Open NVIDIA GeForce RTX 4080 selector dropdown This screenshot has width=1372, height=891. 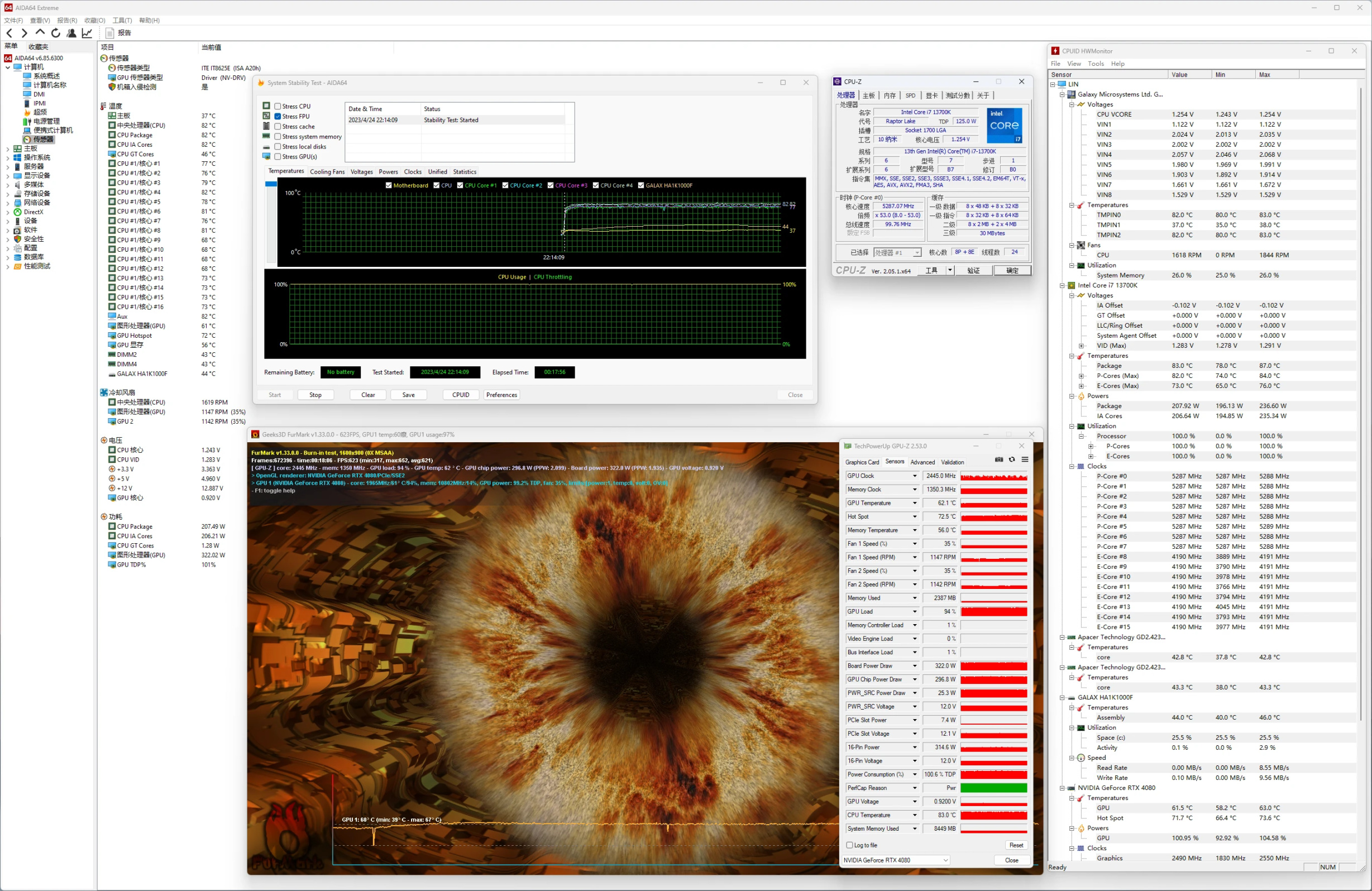tap(945, 860)
